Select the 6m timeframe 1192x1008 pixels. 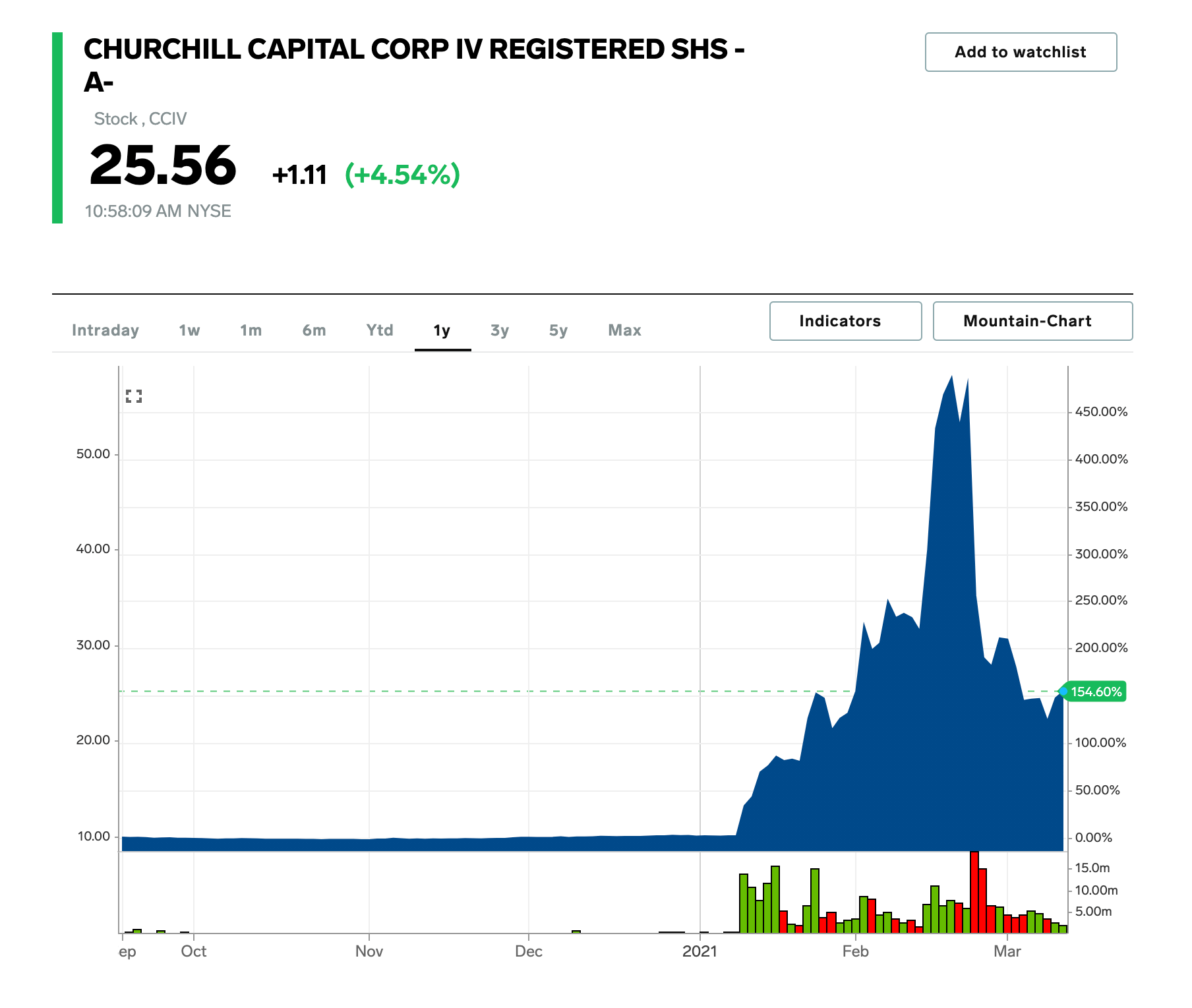(x=314, y=330)
